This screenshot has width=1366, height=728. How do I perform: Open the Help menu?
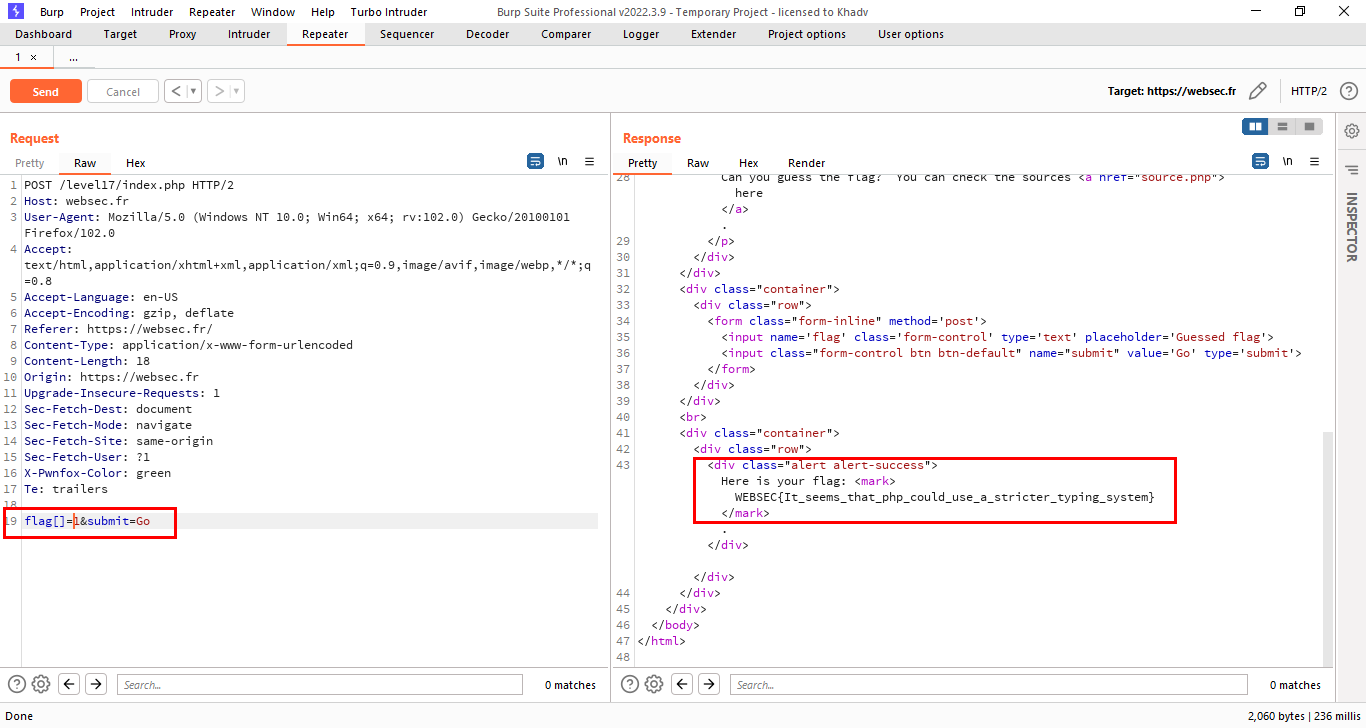[x=323, y=12]
